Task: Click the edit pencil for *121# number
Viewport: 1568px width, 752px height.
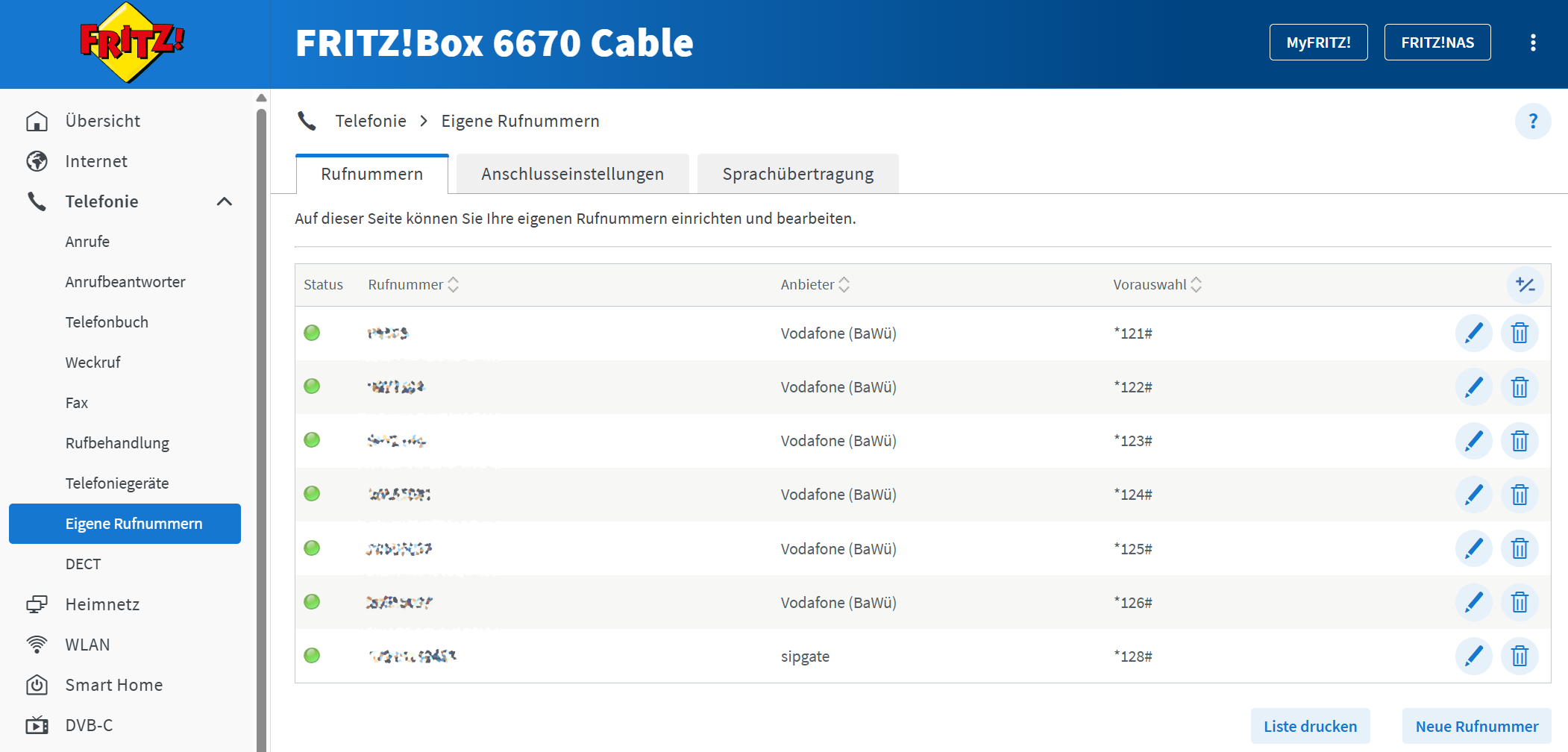Action: coord(1473,333)
